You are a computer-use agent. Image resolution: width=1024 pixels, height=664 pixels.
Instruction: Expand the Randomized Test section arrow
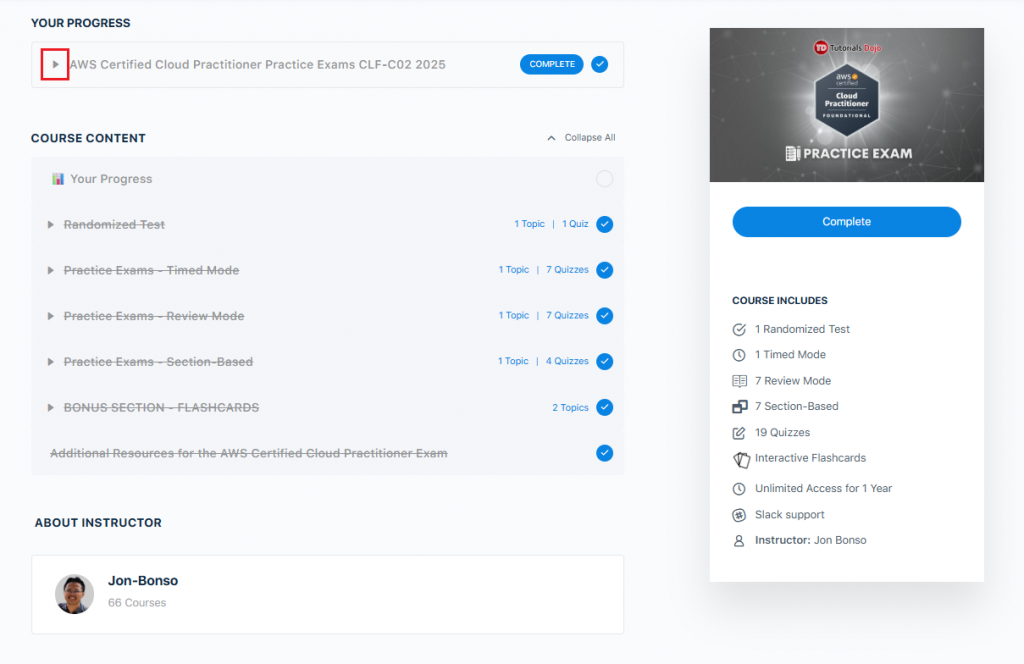[x=50, y=225]
